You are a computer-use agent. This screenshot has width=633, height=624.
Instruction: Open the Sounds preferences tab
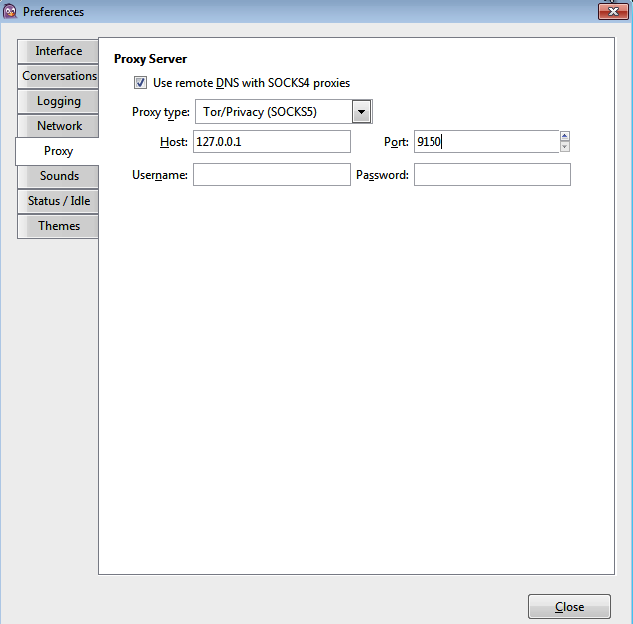click(58, 176)
